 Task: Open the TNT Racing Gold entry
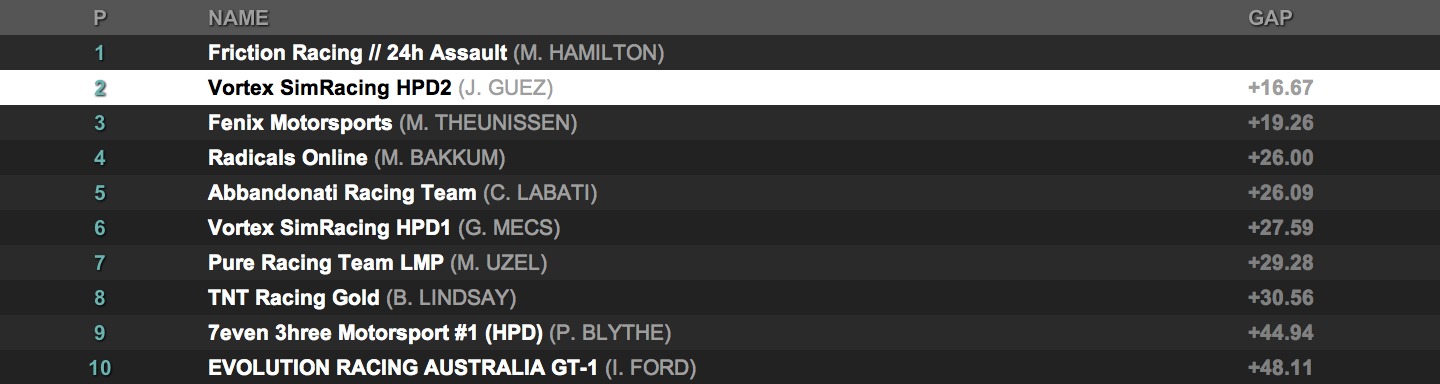294,298
